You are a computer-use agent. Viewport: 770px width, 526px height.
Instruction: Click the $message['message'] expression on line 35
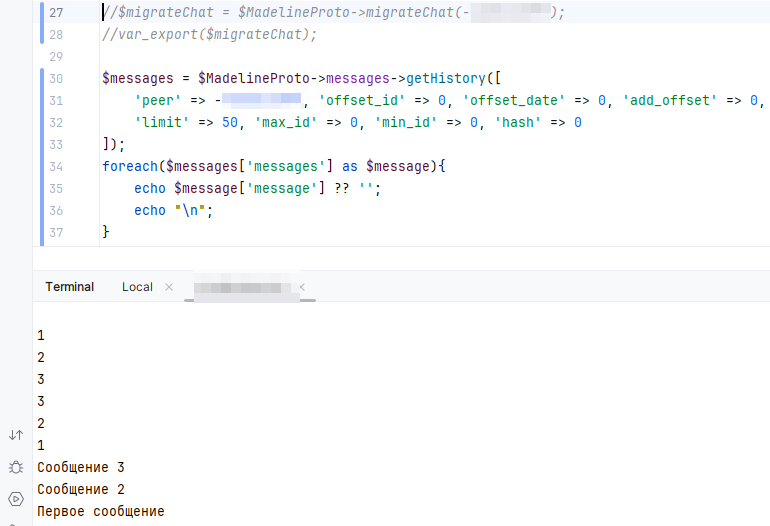coord(249,189)
